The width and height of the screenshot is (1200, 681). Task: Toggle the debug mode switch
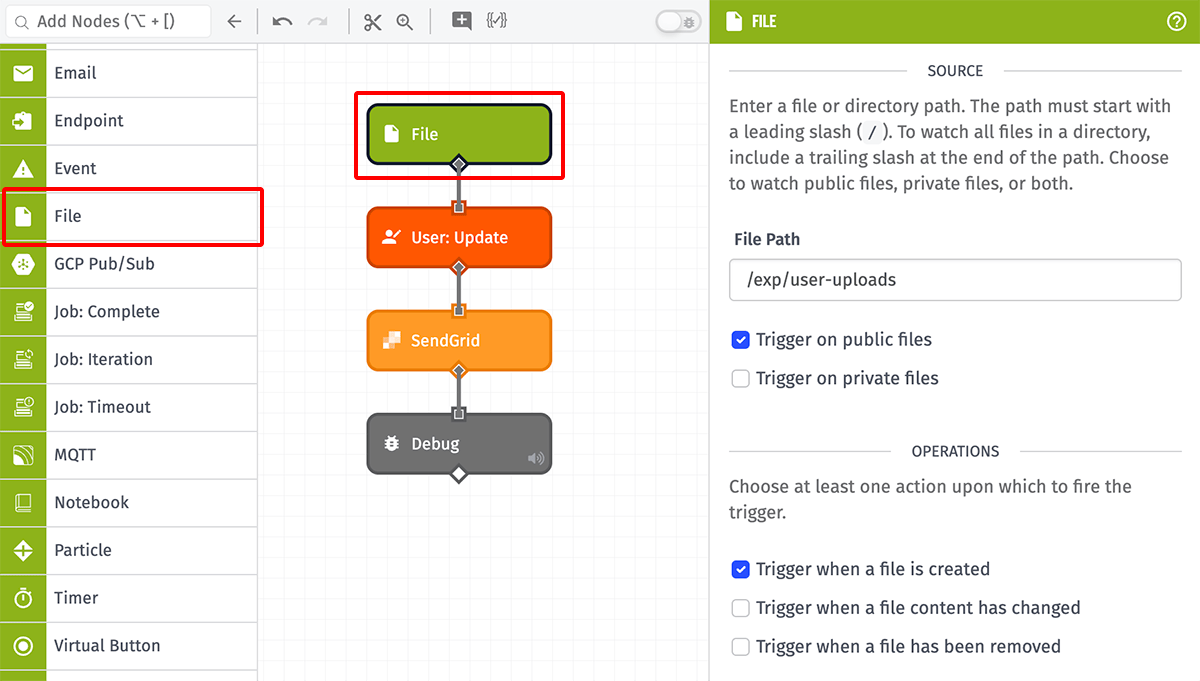point(678,21)
